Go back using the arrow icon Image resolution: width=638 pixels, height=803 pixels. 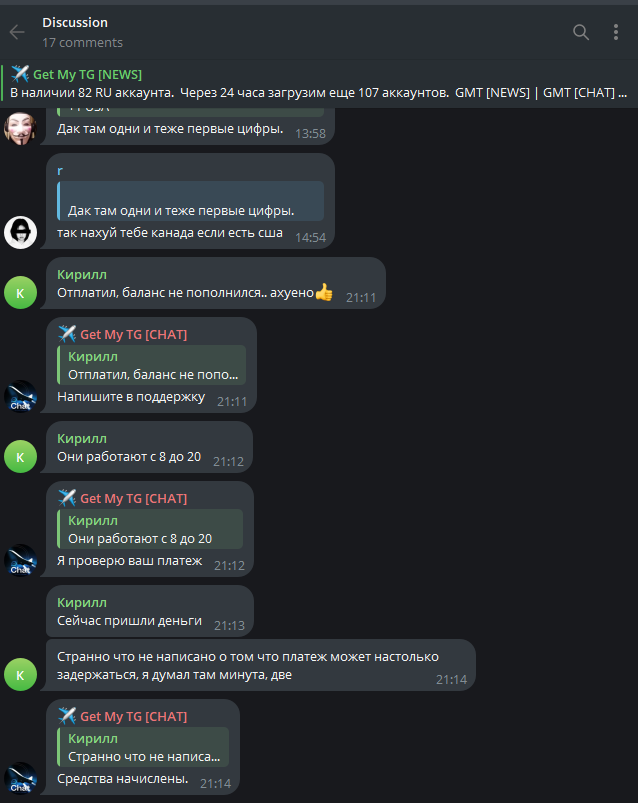(17, 32)
